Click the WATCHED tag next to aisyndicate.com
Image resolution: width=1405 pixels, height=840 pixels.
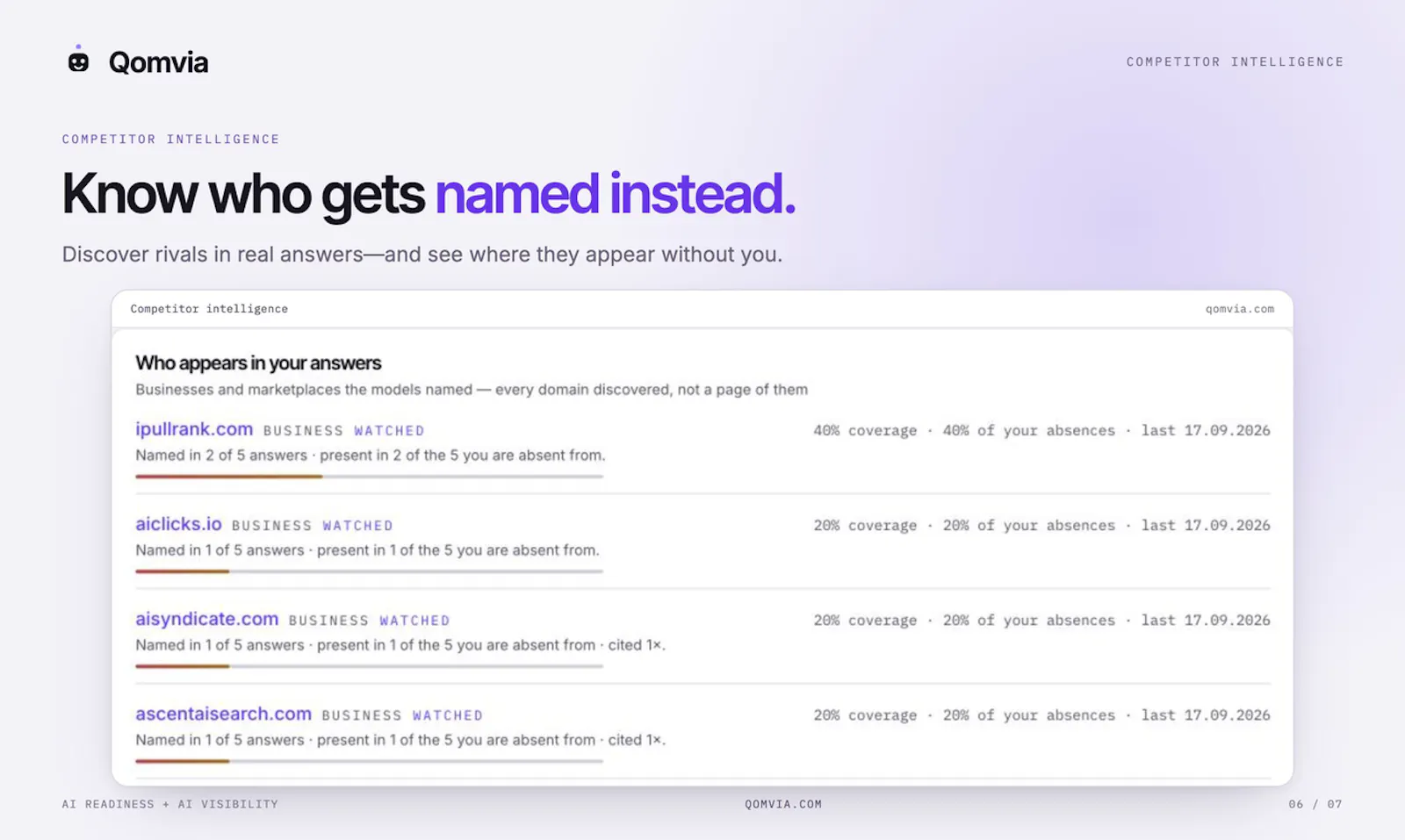pos(414,621)
